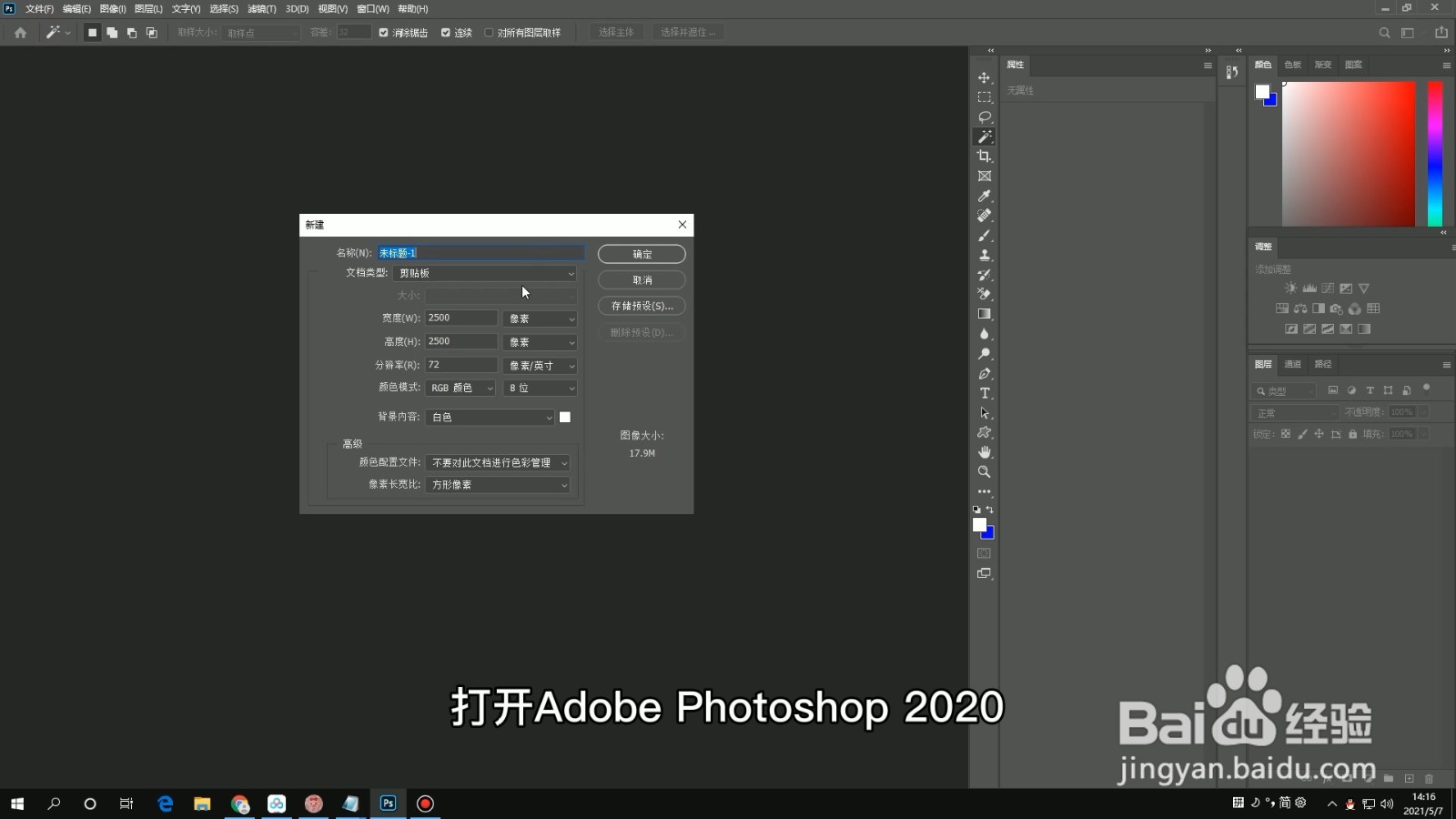
Task: Select the Hand tool
Action: pos(984,452)
